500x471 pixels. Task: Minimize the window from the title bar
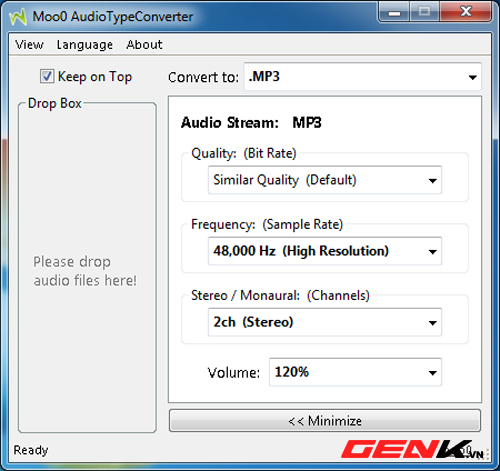pos(394,12)
